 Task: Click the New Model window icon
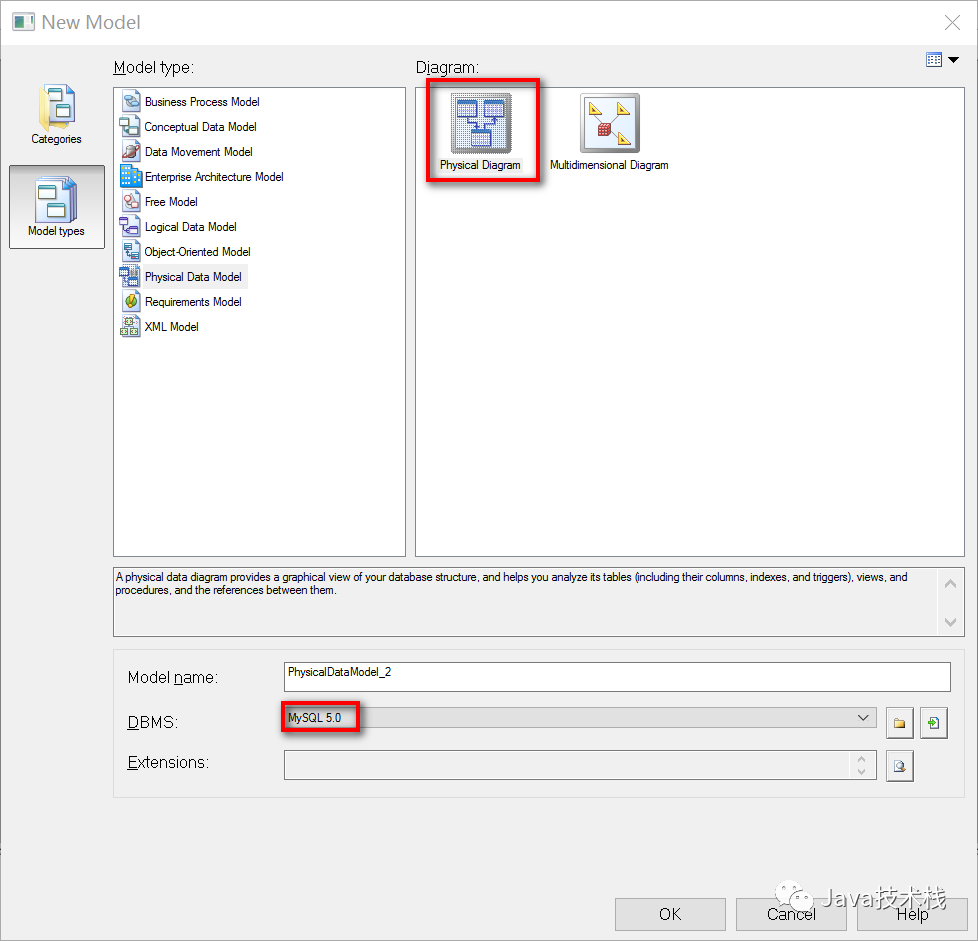23,22
